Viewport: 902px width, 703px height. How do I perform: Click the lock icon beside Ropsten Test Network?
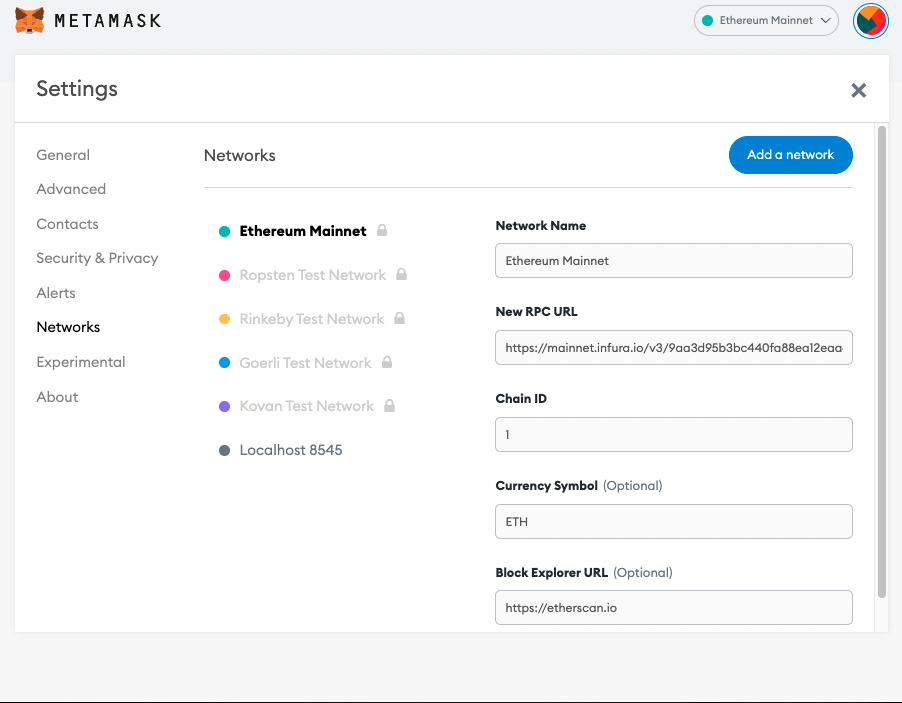[401, 275]
